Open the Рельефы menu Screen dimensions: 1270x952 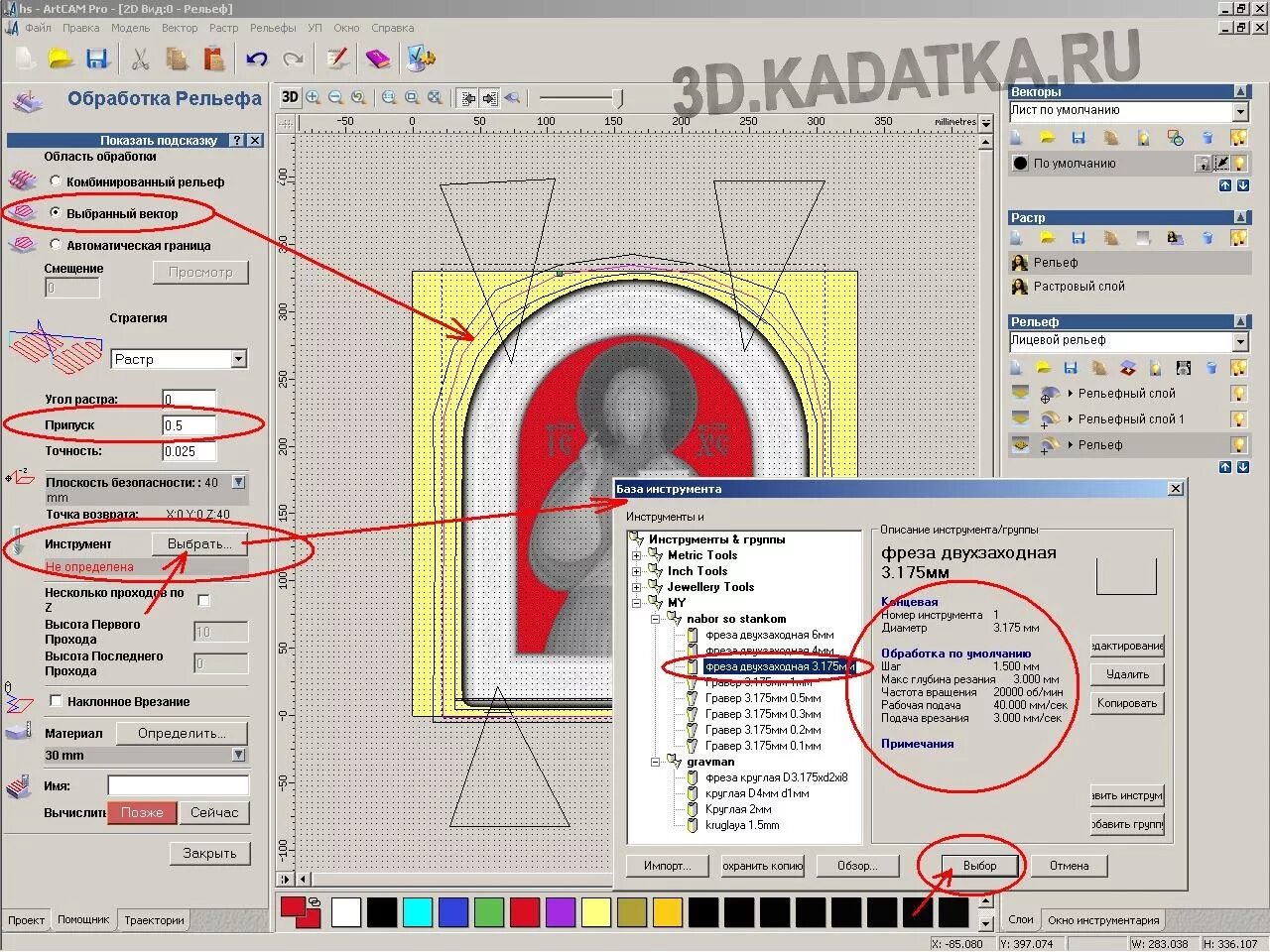click(x=273, y=28)
